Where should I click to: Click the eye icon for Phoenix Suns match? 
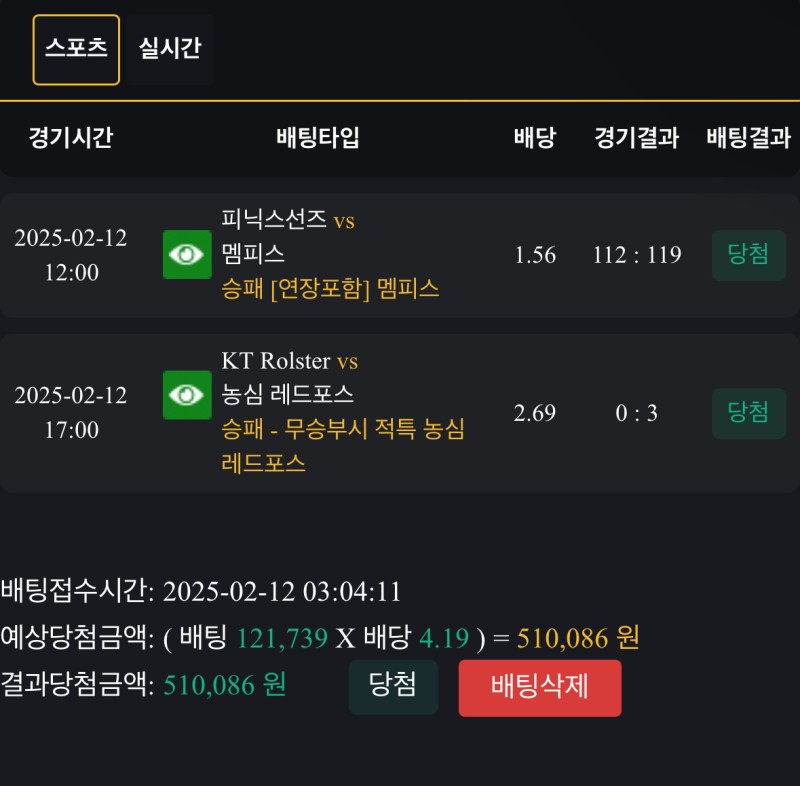[187, 255]
